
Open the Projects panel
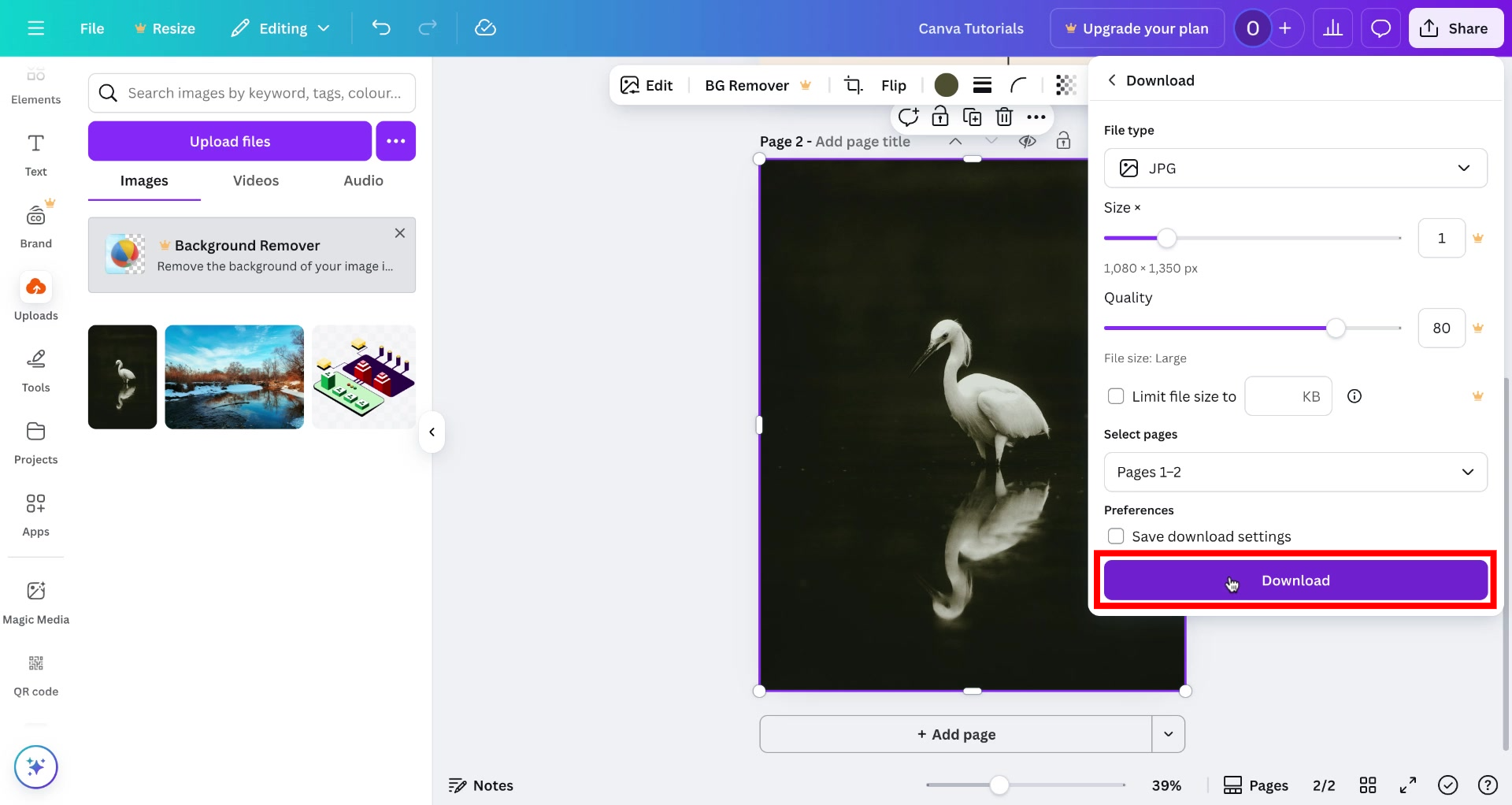(x=35, y=441)
